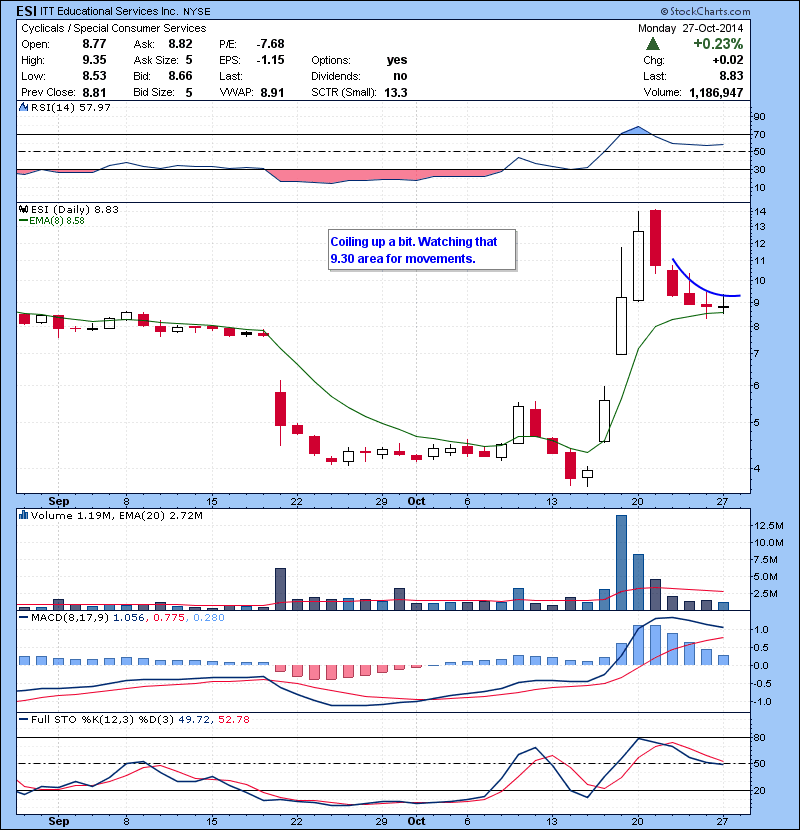Click the Volume value 1,186,947
The height and width of the screenshot is (830, 800).
716,93
